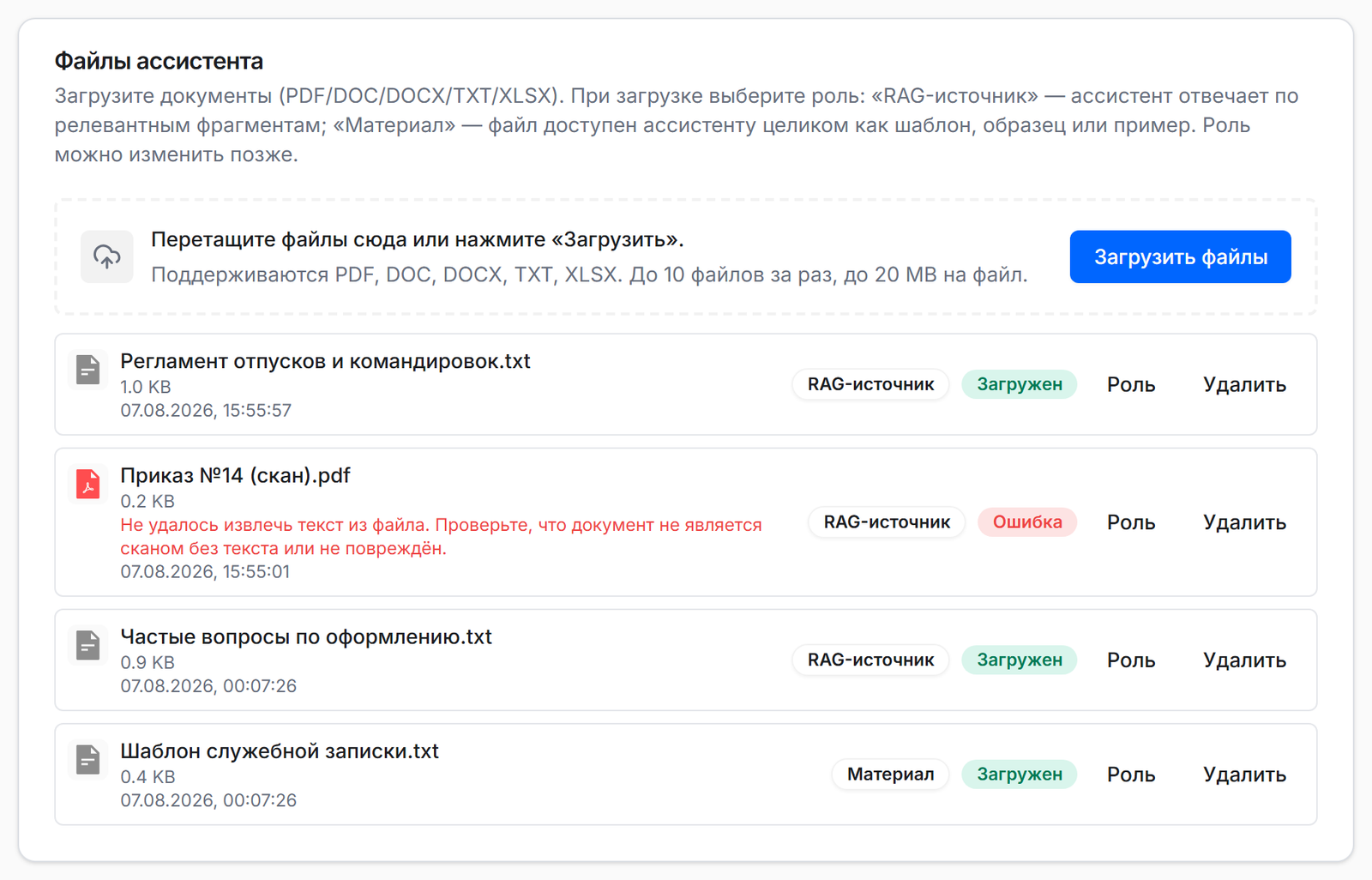Click the "Загрузить файлы" button
1372x880 pixels.
click(x=1180, y=256)
